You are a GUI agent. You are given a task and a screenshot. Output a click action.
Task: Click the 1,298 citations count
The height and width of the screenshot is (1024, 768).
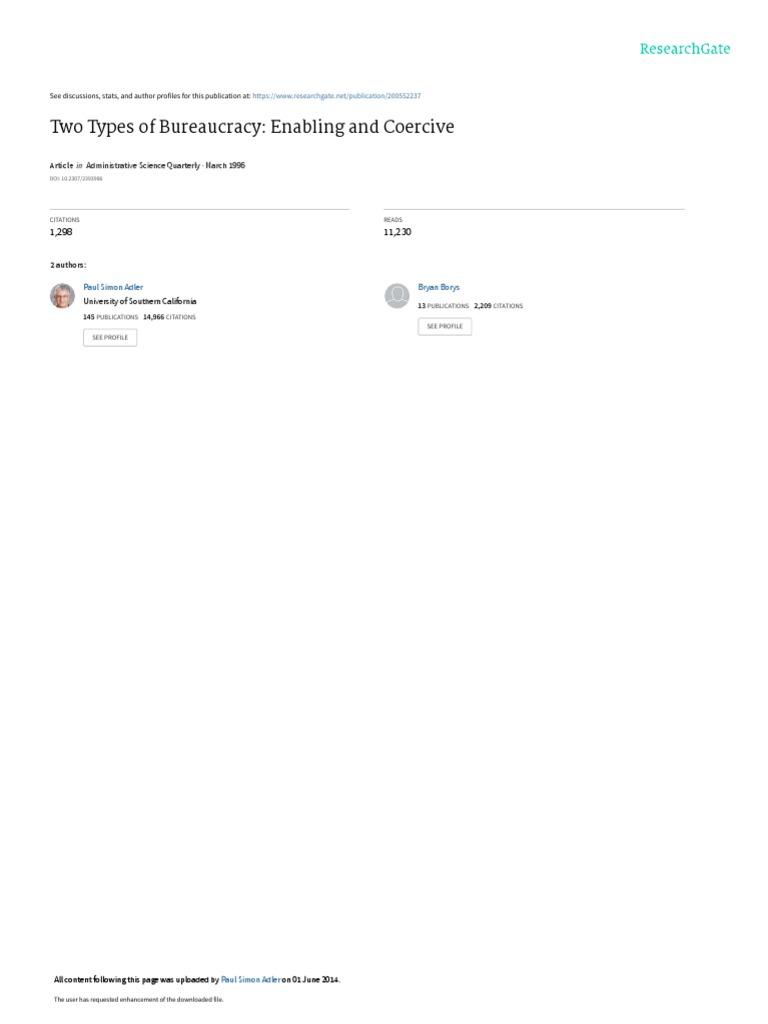(x=61, y=232)
